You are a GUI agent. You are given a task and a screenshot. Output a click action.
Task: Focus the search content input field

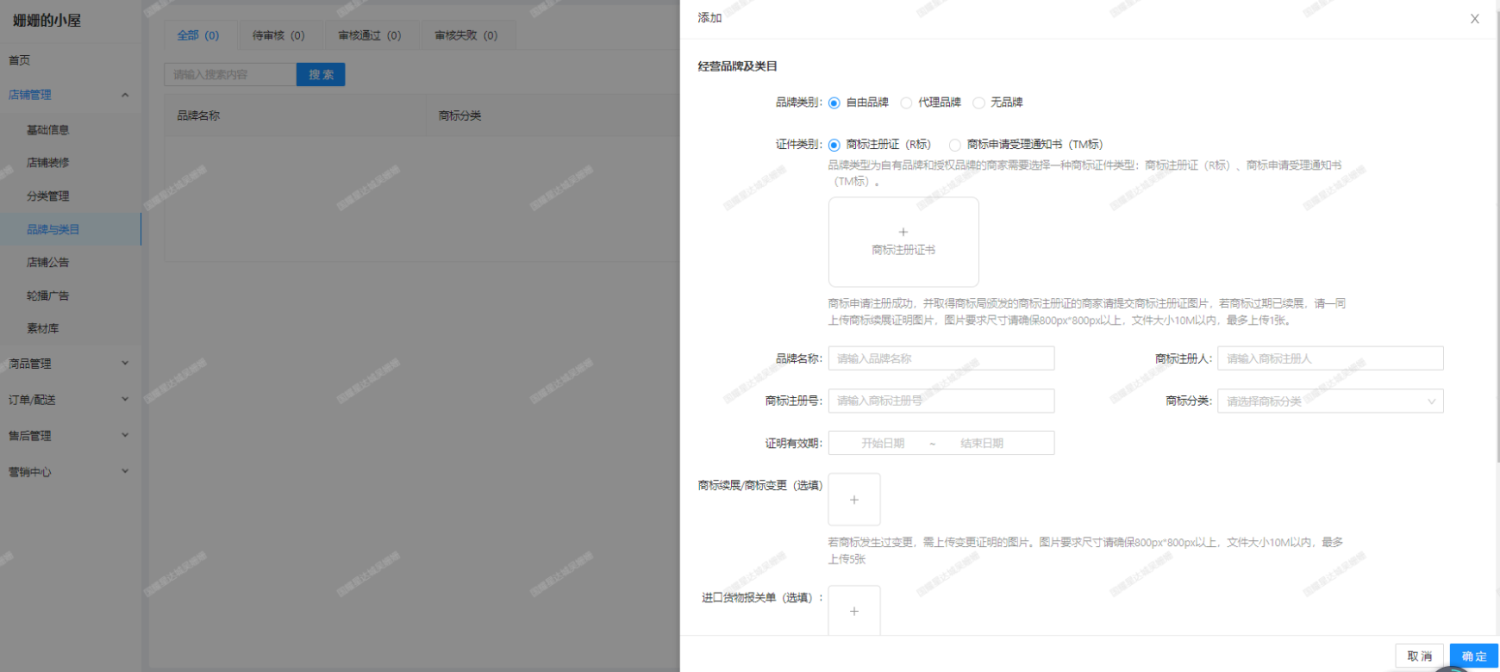tap(231, 74)
